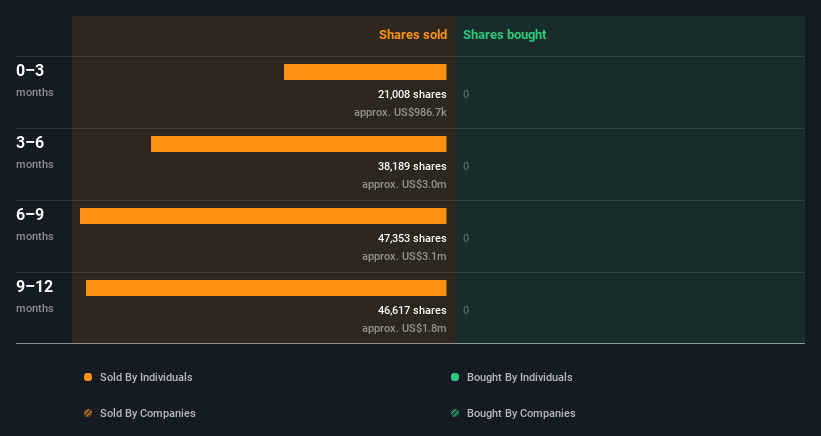Click the striped Bought By Companies legend icon
This screenshot has width=821, height=436.
tap(455, 413)
